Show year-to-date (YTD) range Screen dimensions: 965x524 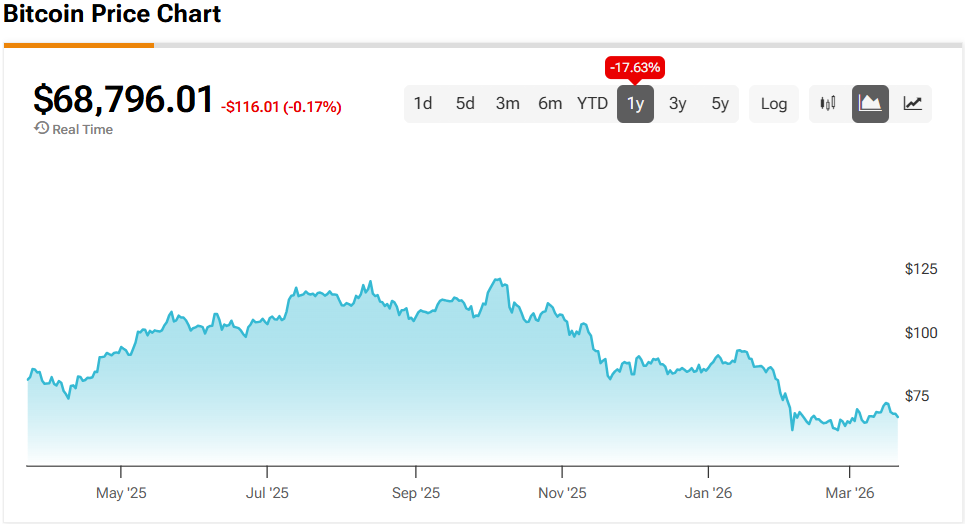click(x=592, y=104)
